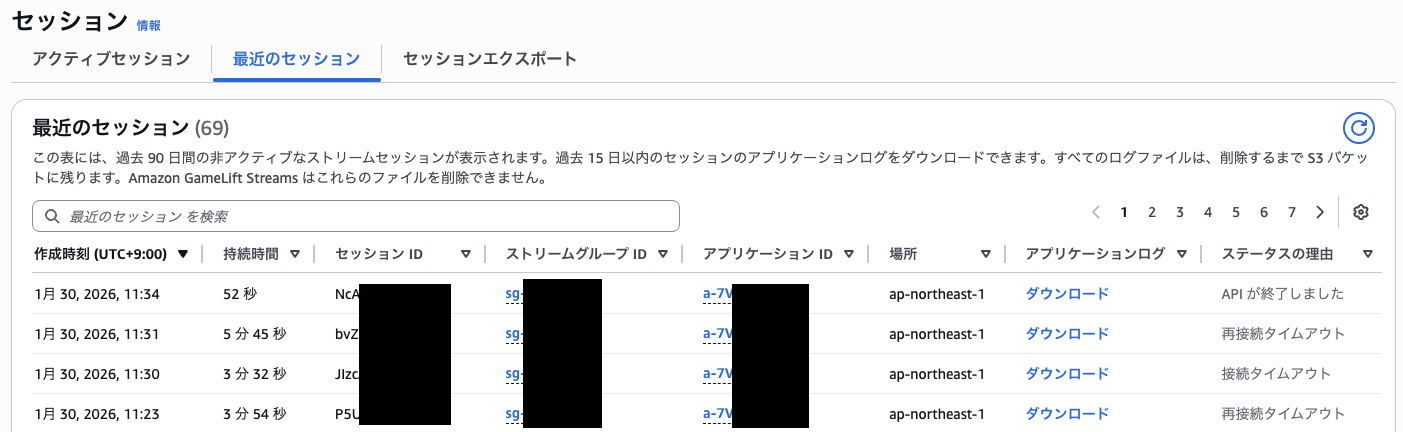Sort by 場所 column arrow
The image size is (1403, 432).
point(986,254)
